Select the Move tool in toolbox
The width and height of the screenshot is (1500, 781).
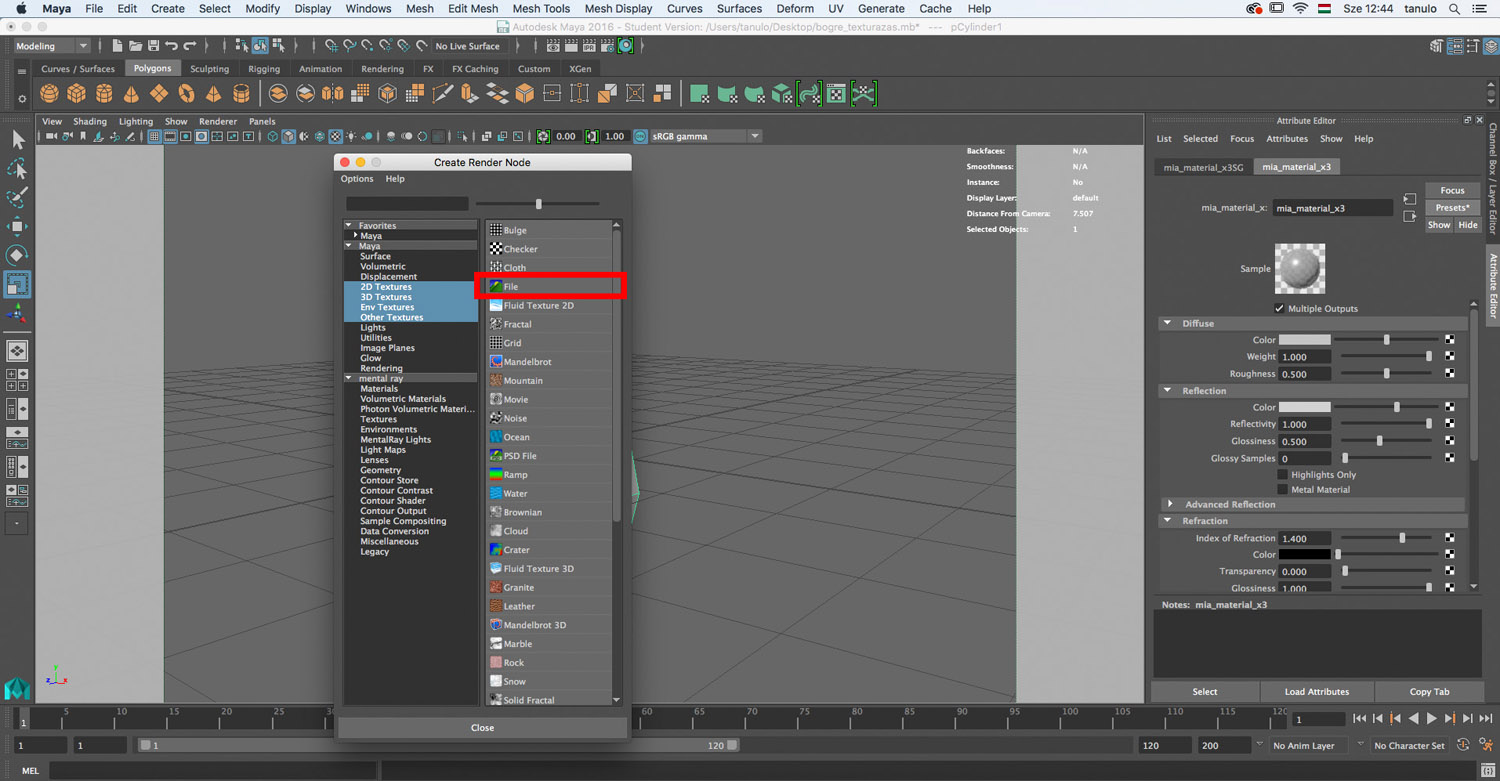pos(17,226)
